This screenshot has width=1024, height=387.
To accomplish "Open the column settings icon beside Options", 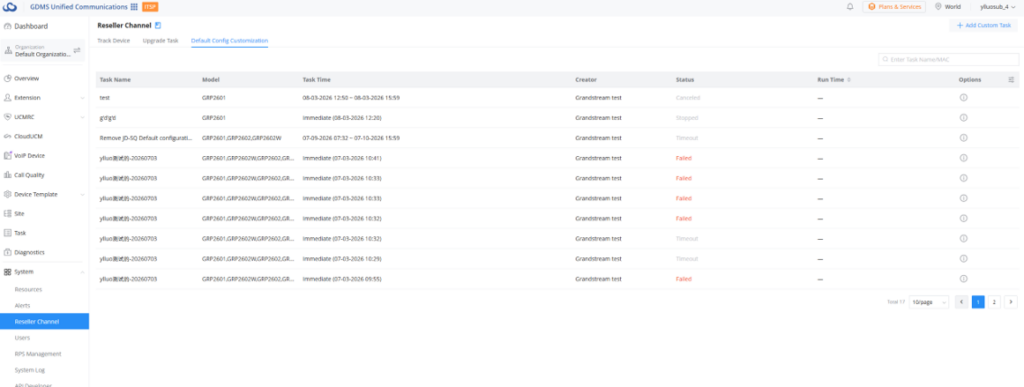I will 1011,80.
